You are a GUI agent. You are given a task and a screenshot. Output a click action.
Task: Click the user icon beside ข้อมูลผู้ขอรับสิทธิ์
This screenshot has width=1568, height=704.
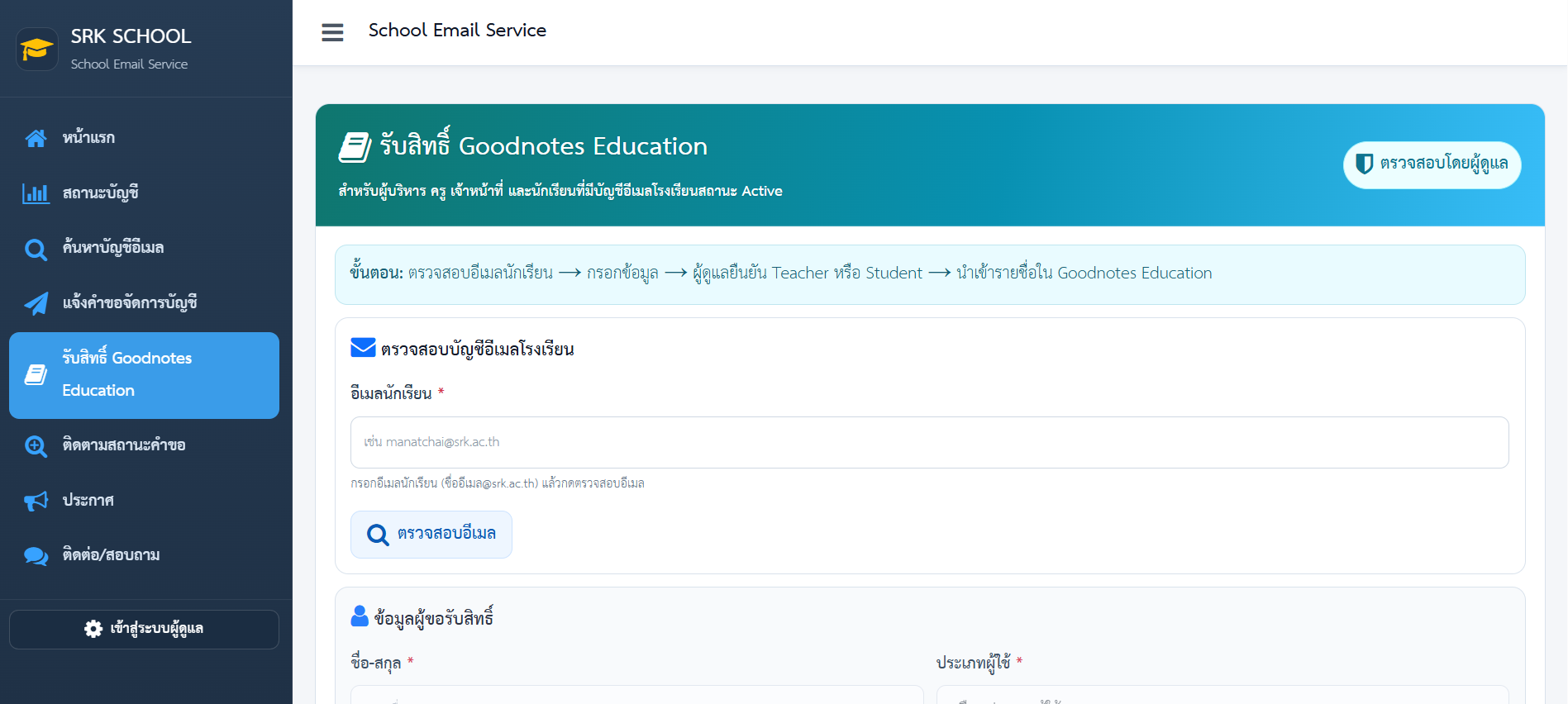click(x=360, y=616)
